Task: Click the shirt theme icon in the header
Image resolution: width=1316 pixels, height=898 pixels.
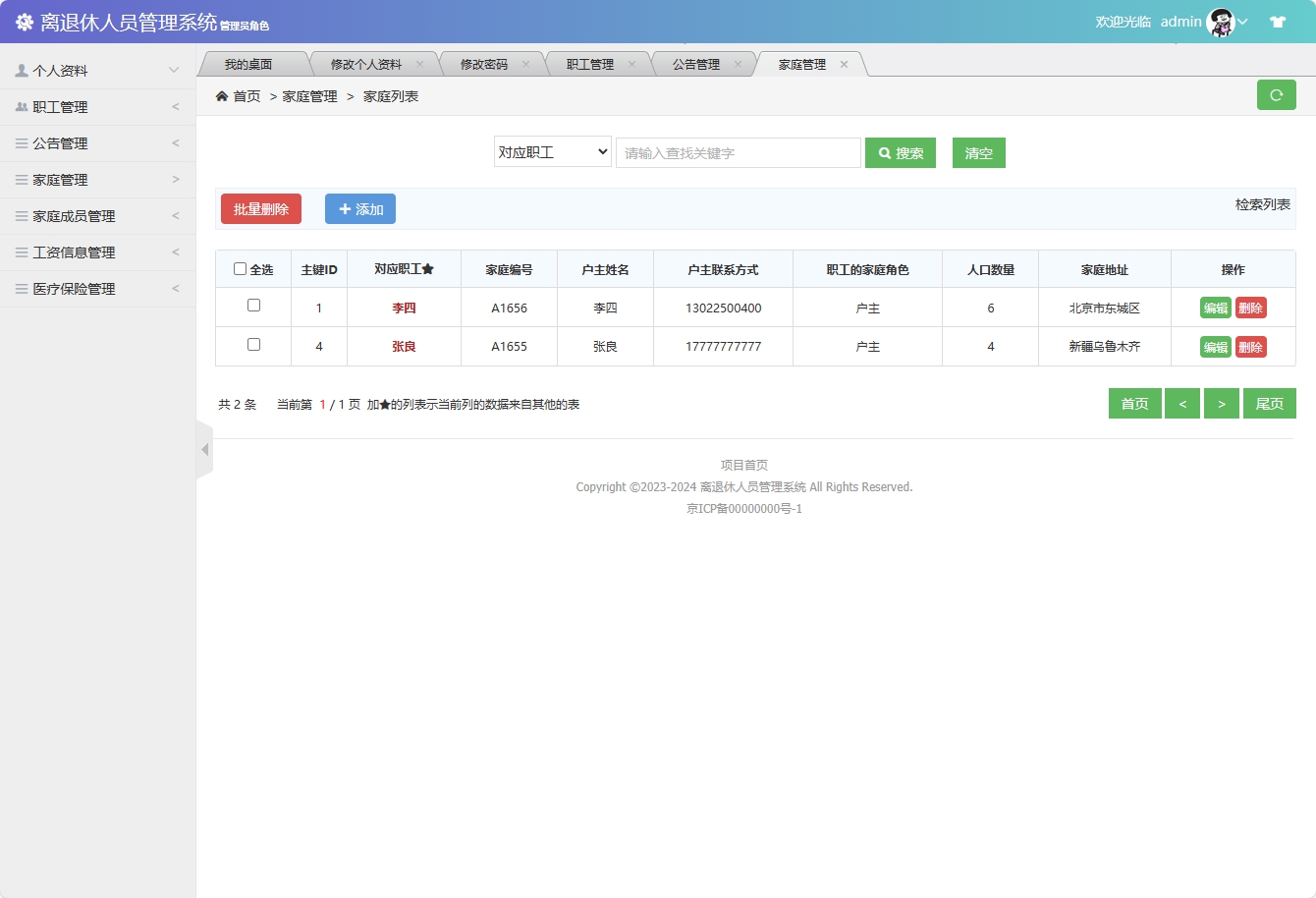Action: point(1277,20)
